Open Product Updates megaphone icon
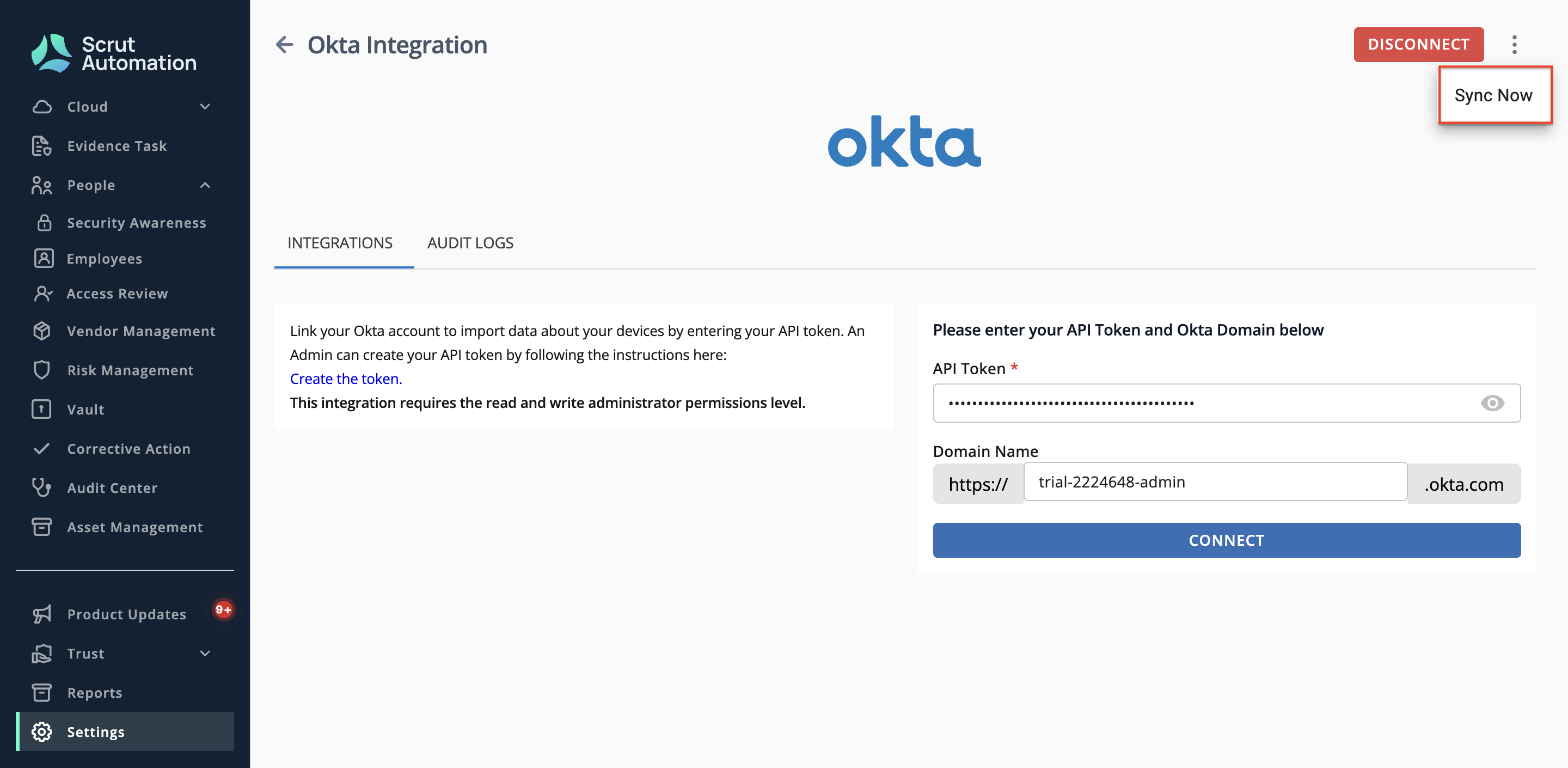The height and width of the screenshot is (768, 1568). 41,613
